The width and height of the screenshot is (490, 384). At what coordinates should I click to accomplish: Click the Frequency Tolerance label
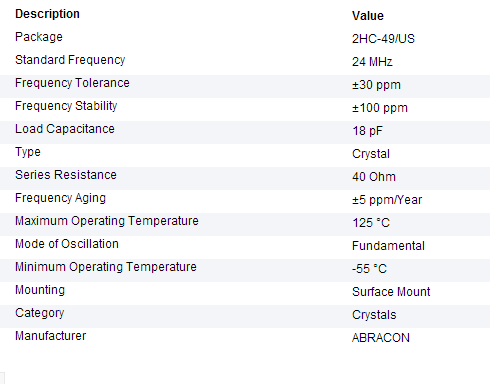[72, 83]
